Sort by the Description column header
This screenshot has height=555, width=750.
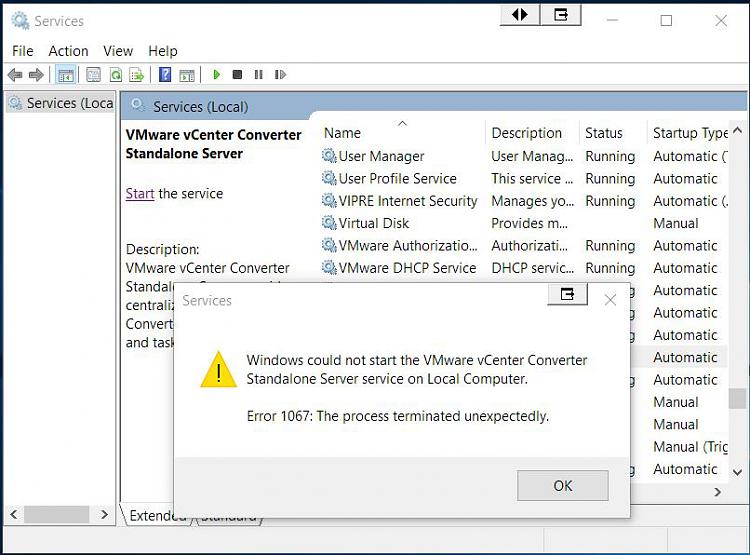click(532, 133)
